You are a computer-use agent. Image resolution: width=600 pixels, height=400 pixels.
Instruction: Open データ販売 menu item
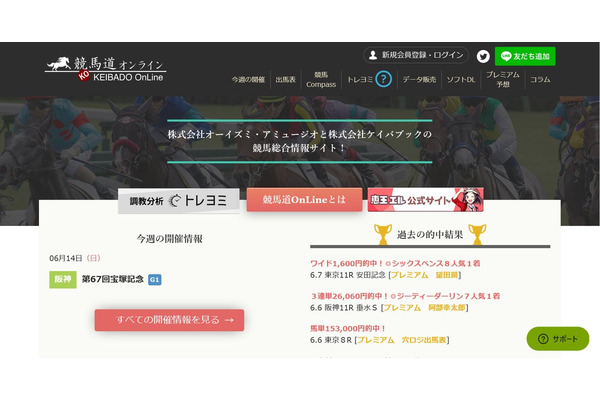click(x=419, y=80)
